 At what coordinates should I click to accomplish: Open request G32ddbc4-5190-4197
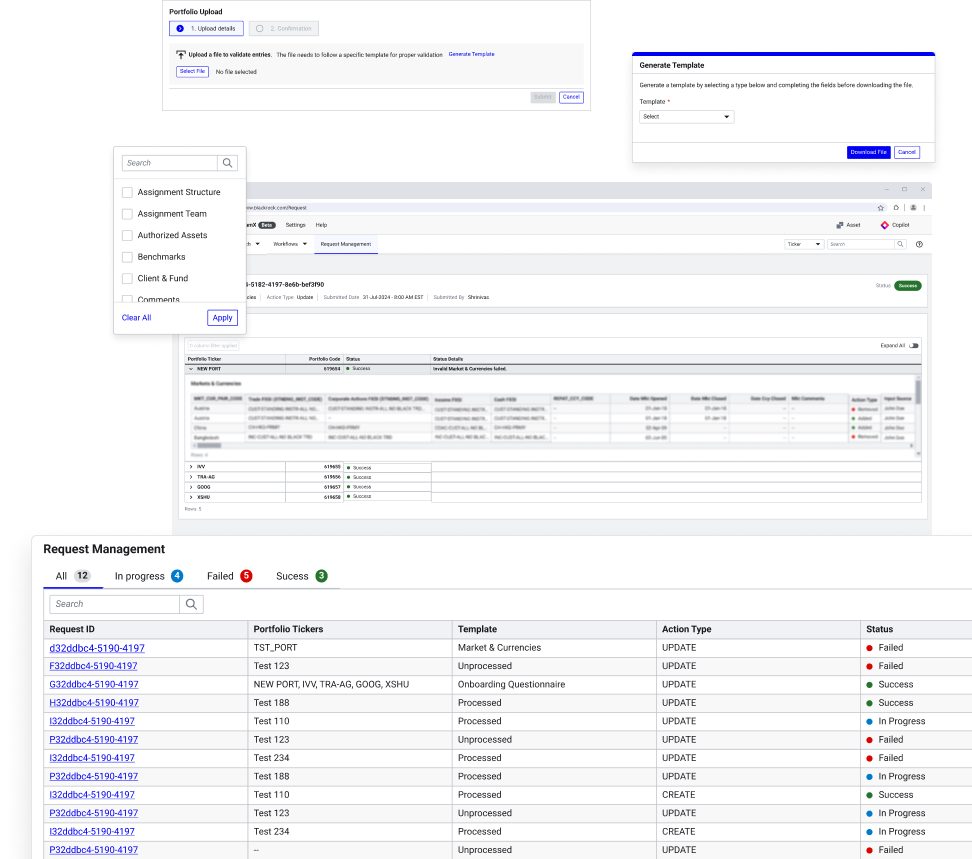click(x=94, y=684)
